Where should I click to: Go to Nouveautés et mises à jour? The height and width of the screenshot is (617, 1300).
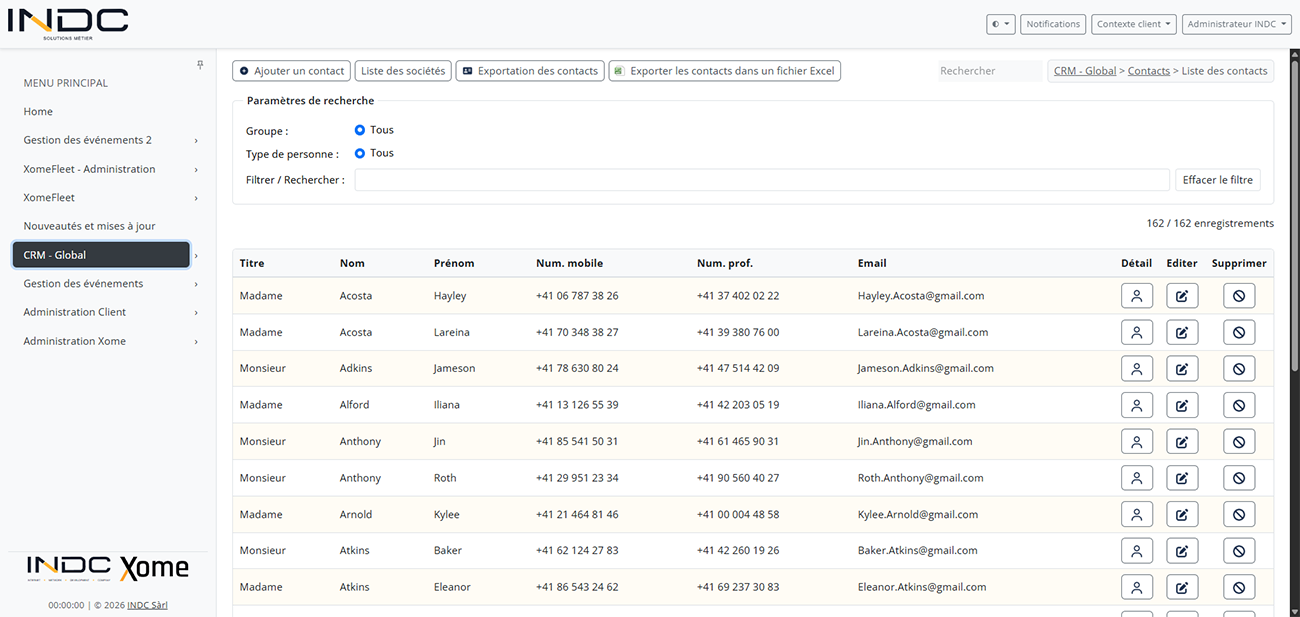89,226
